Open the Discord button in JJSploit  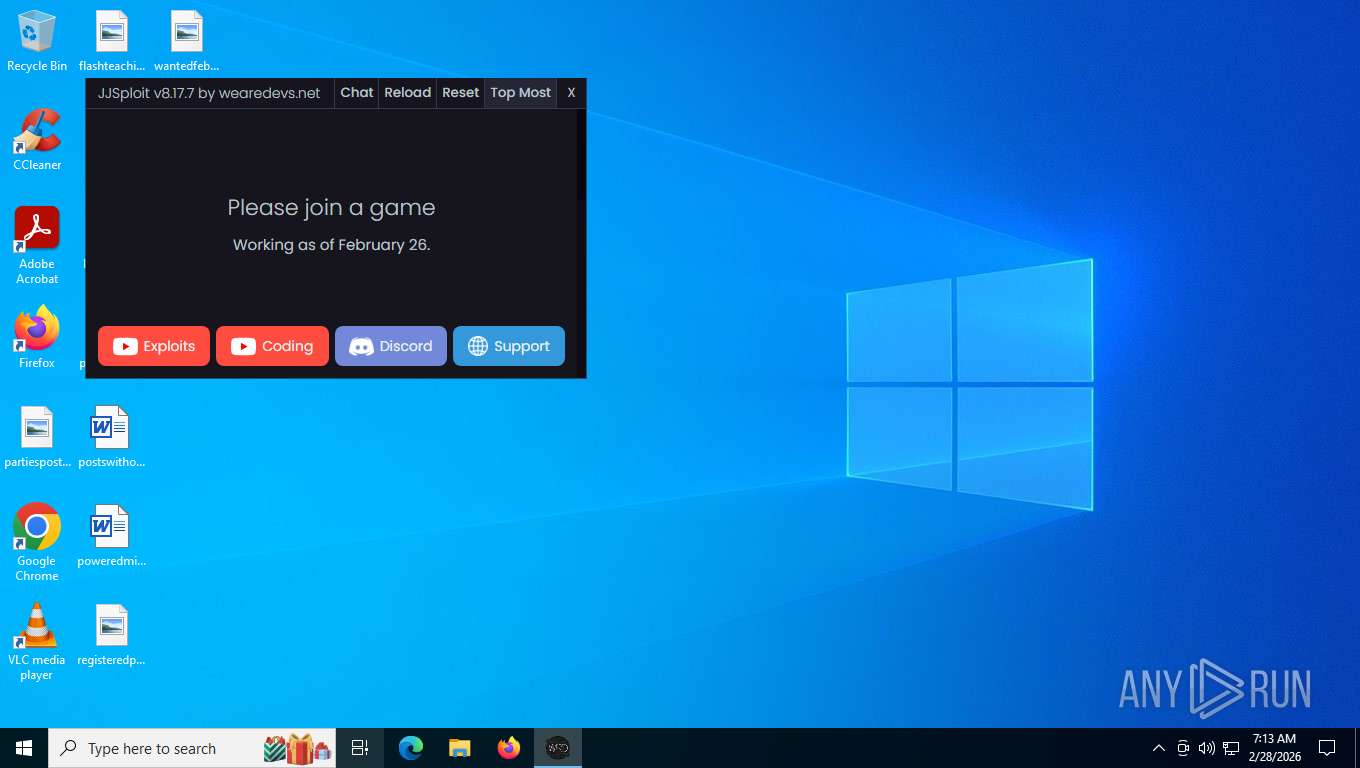tap(391, 346)
